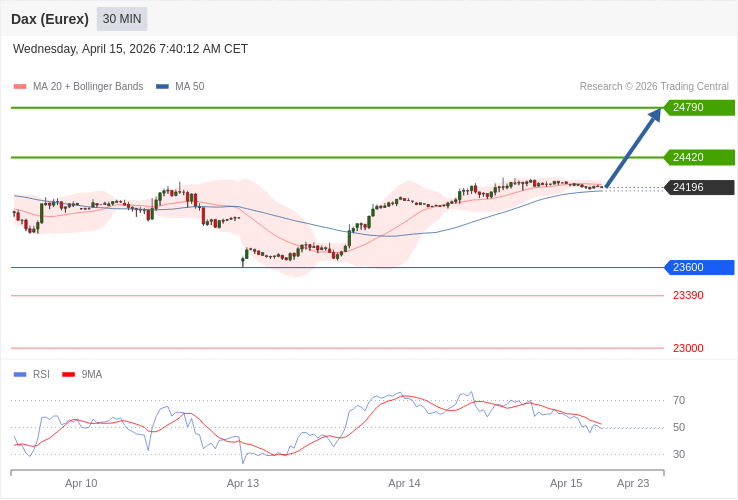Click the RSI 70 overbought level label
The height and width of the screenshot is (500, 738).
click(x=679, y=400)
